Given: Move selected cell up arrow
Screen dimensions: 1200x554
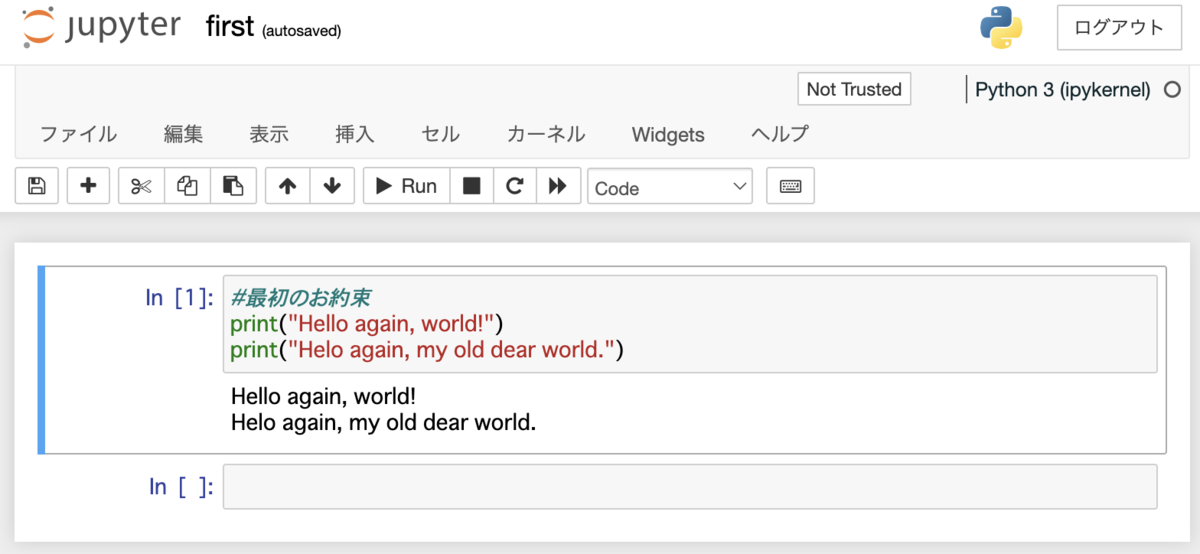Looking at the screenshot, I should click(x=287, y=186).
